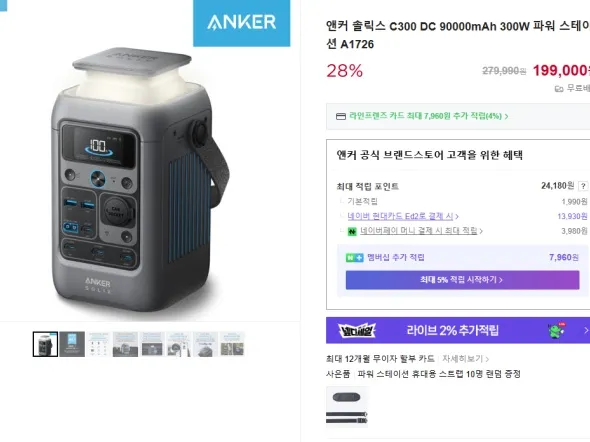The height and width of the screenshot is (442, 590).
Task: Select the last thumbnail in the gallery row
Action: [x=232, y=344]
